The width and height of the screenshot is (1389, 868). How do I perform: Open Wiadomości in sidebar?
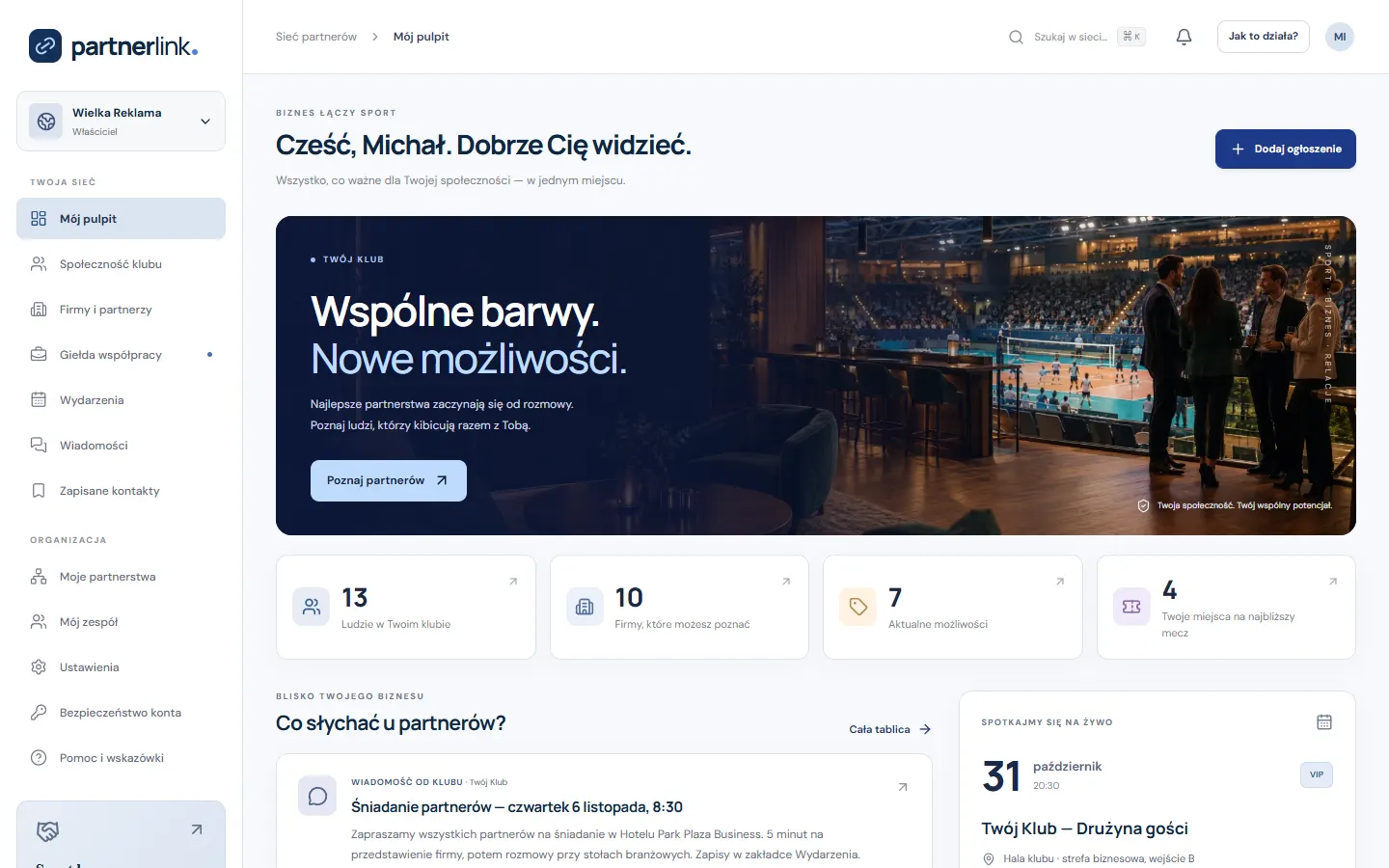tap(121, 446)
